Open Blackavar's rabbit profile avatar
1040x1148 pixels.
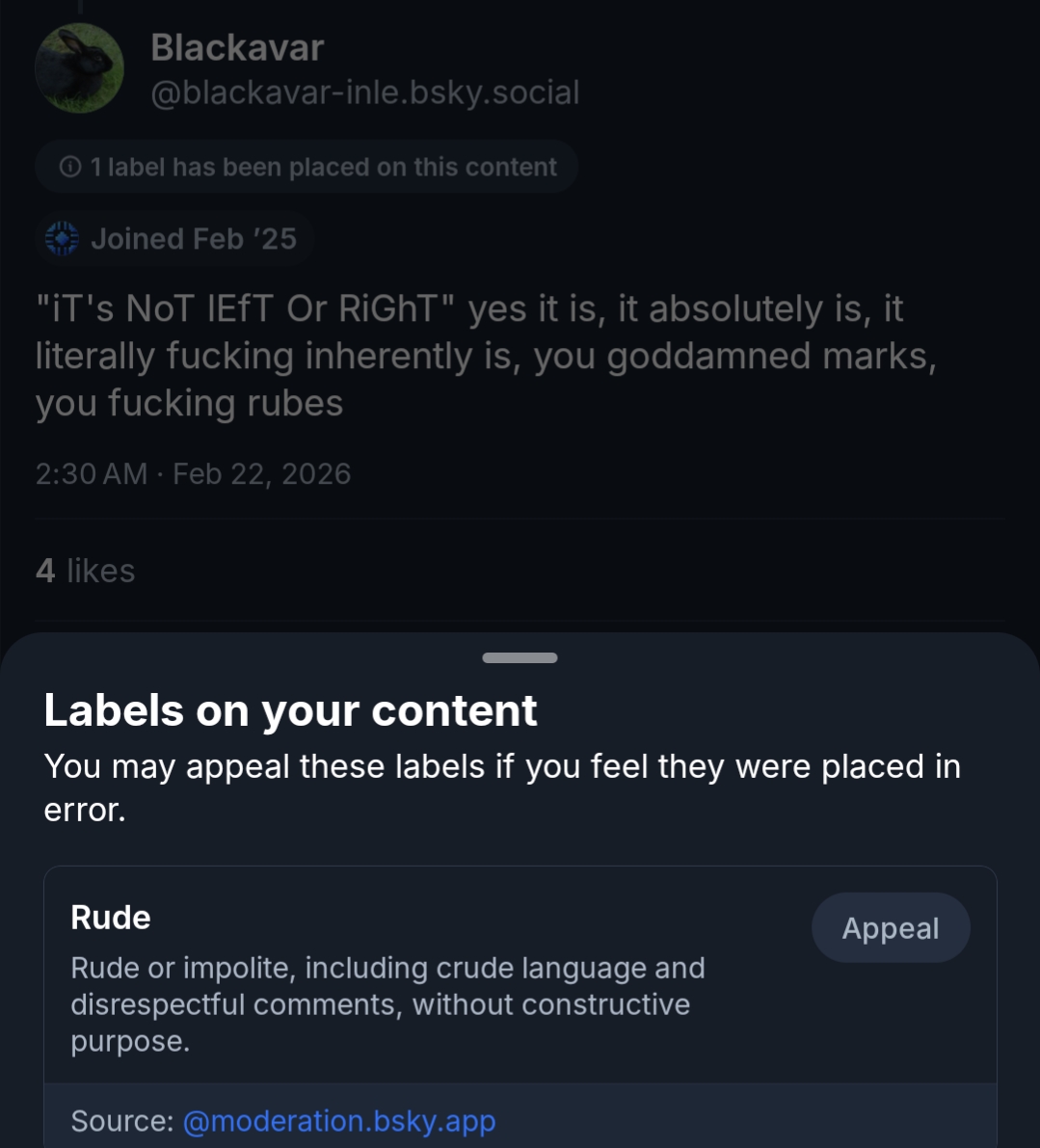point(79,68)
